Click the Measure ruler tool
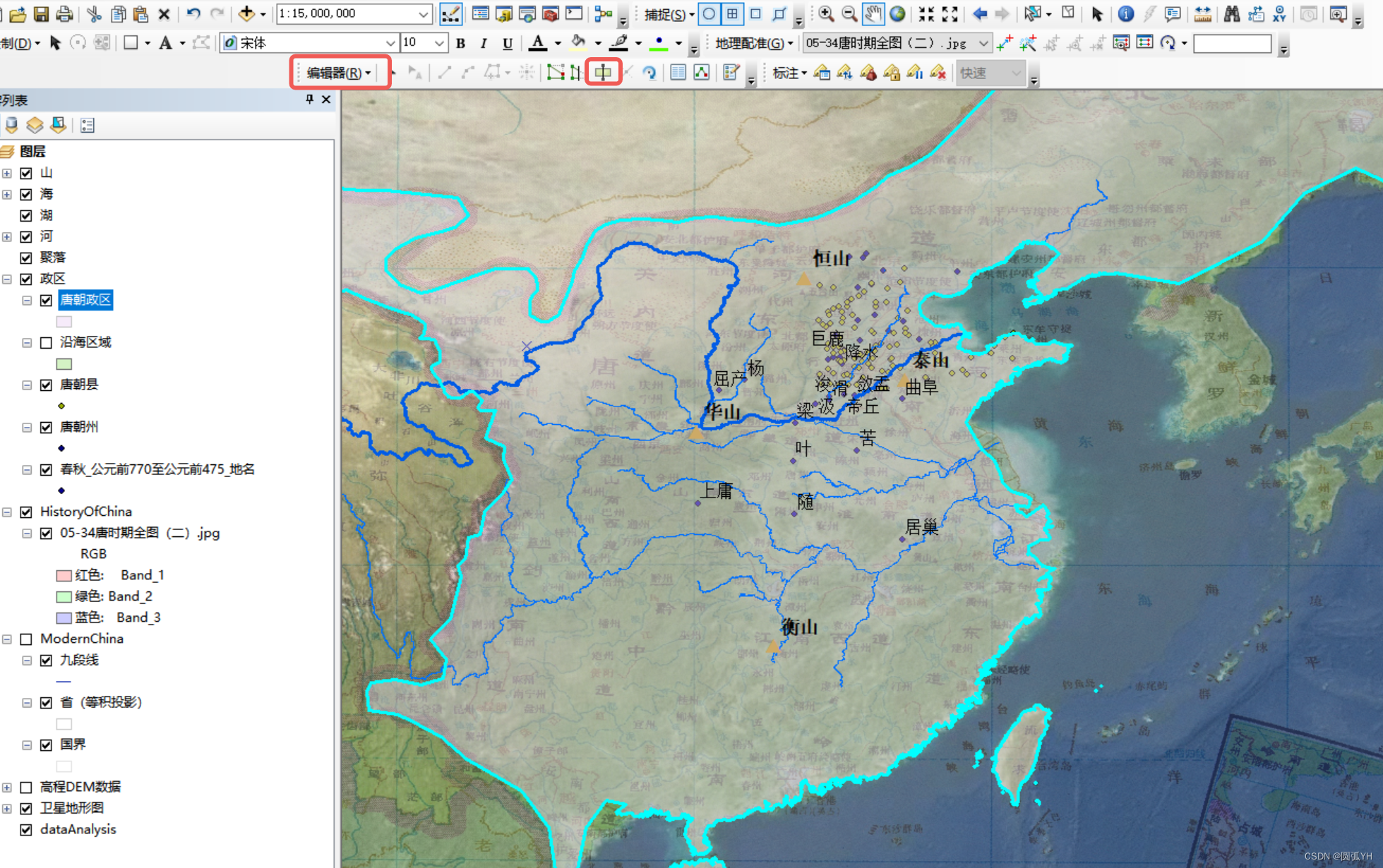Screen dimensions: 1383x868 (1202, 13)
